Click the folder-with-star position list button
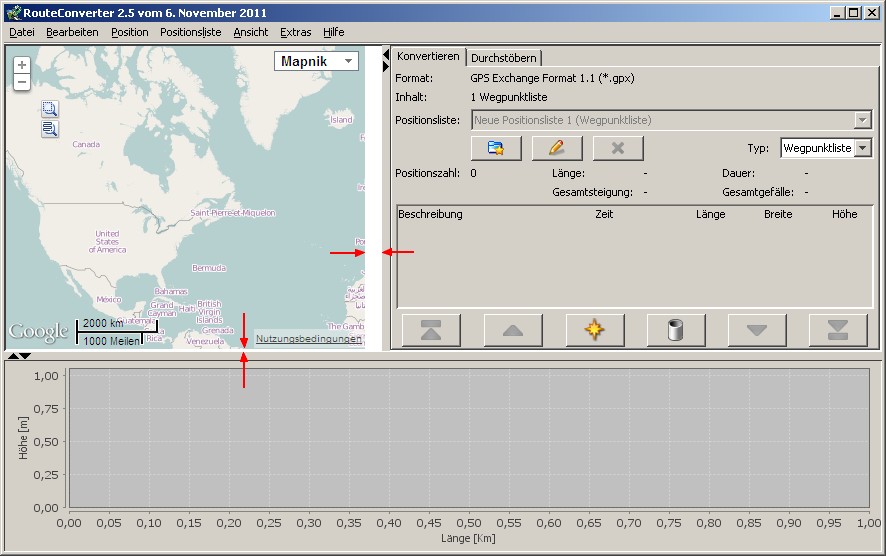Screen dimensions: 886x556 click(496, 148)
